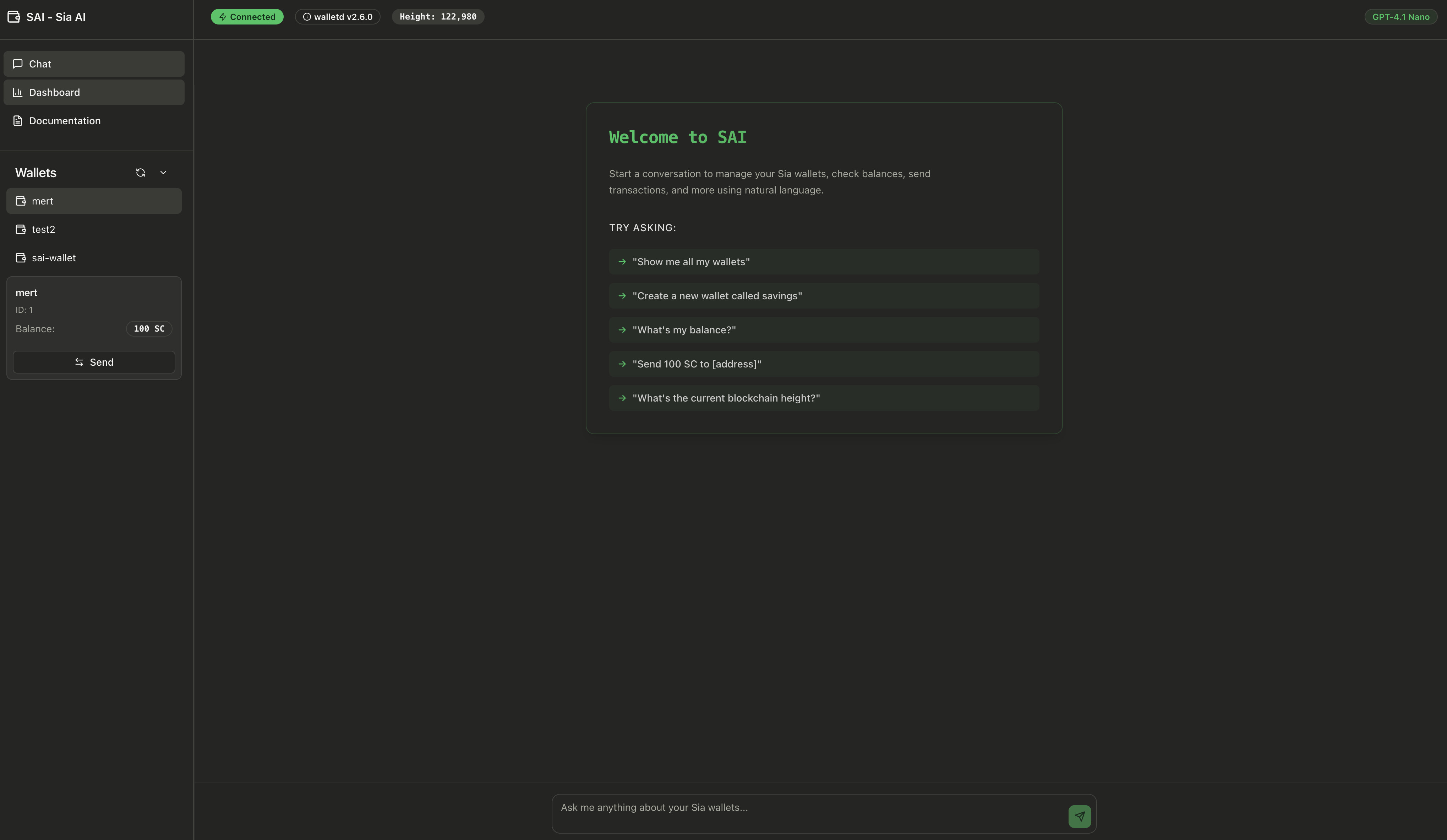
Task: Select the test2 wallet in list
Action: click(94, 229)
